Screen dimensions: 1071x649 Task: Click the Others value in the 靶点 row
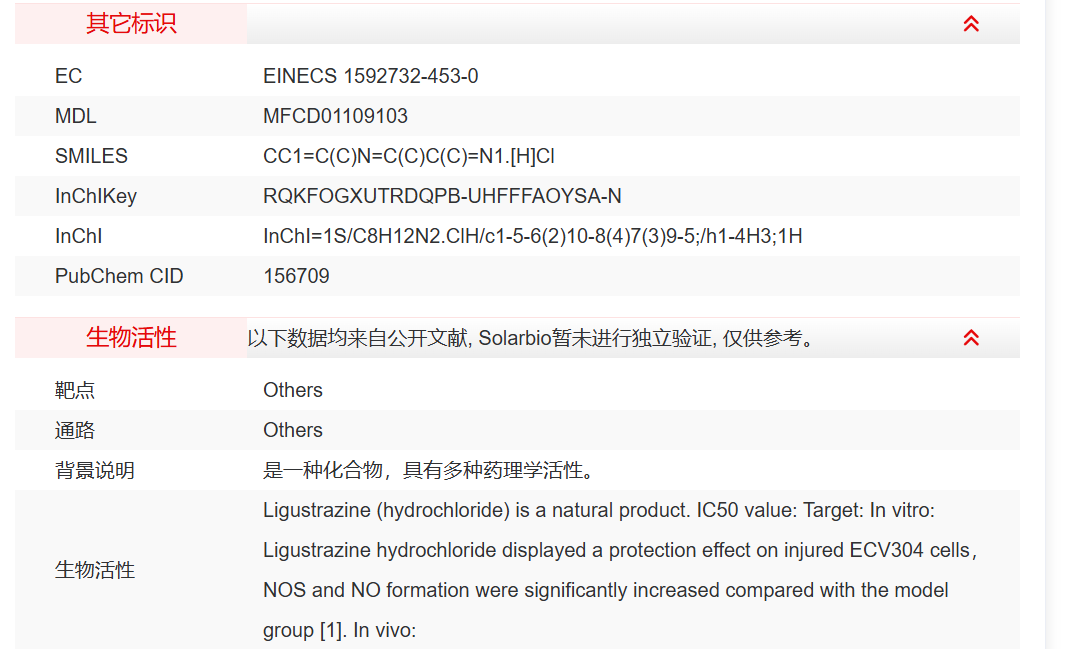(293, 390)
